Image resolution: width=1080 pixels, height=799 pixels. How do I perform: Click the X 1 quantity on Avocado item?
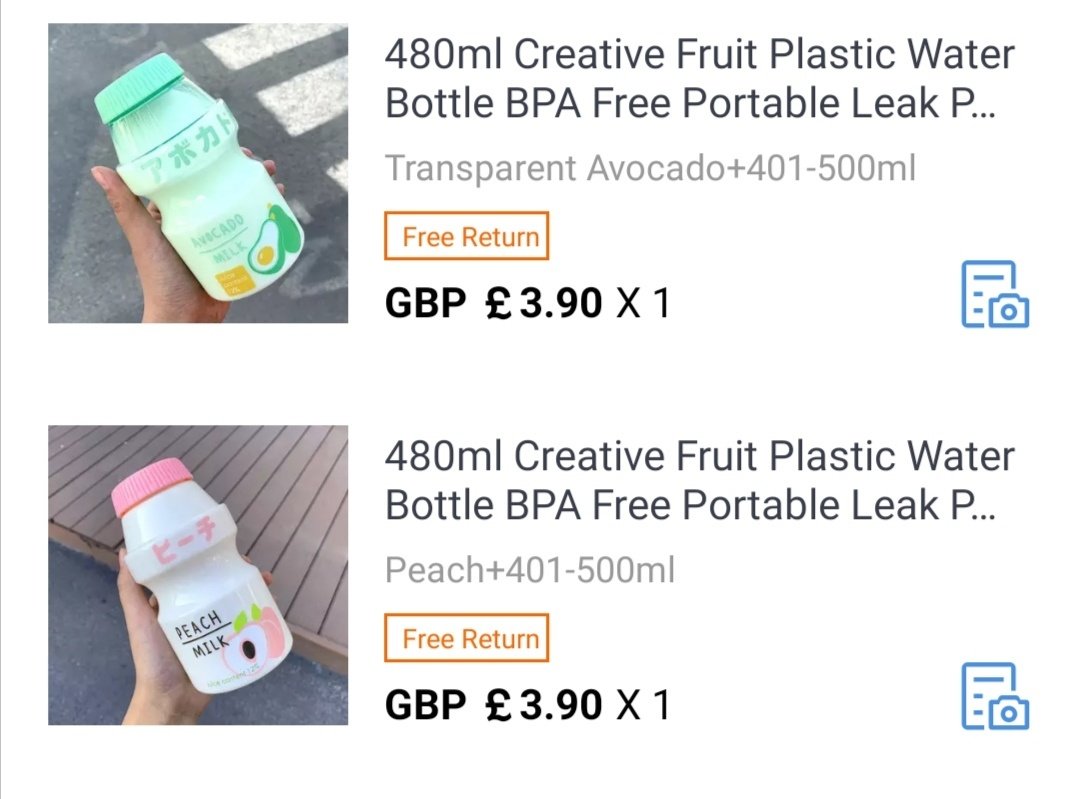[x=643, y=303]
